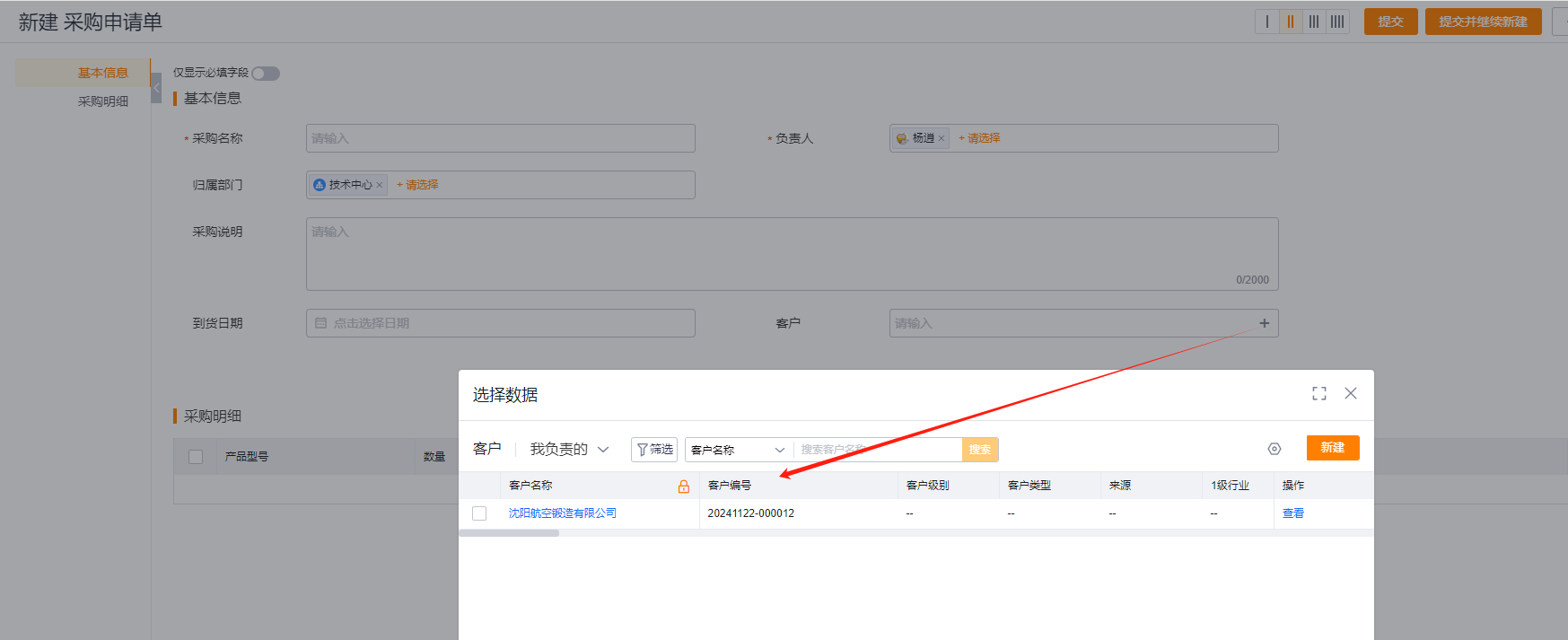Click 搜索 button in dialog

980,450
